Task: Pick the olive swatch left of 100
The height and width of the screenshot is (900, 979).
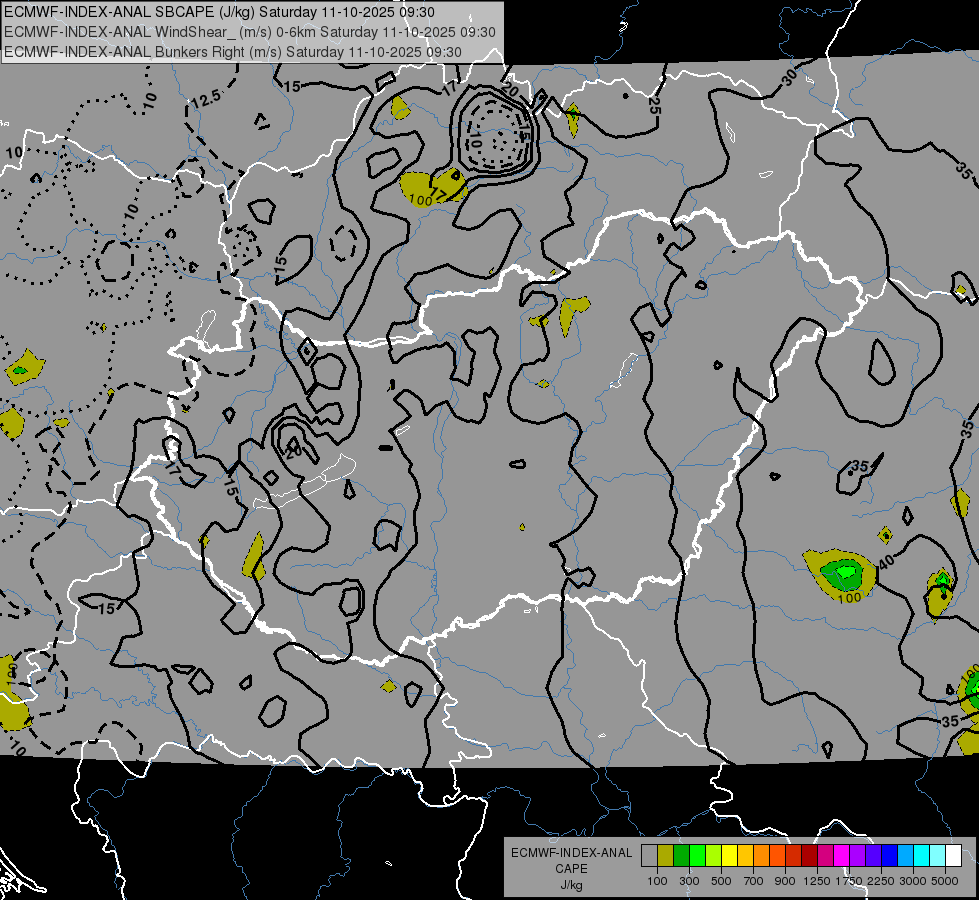Action: point(665,855)
